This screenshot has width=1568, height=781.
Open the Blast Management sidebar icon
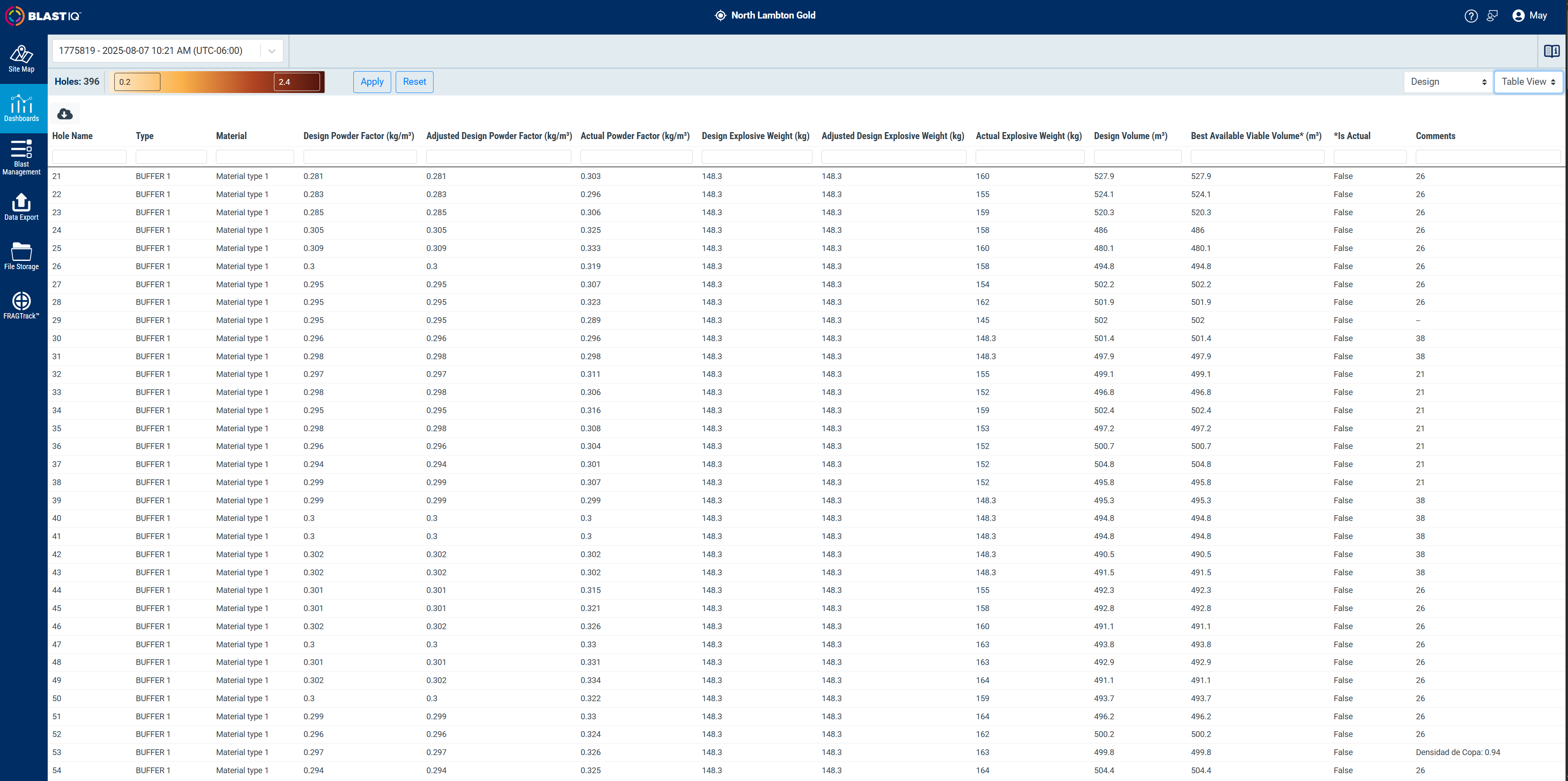point(21,157)
